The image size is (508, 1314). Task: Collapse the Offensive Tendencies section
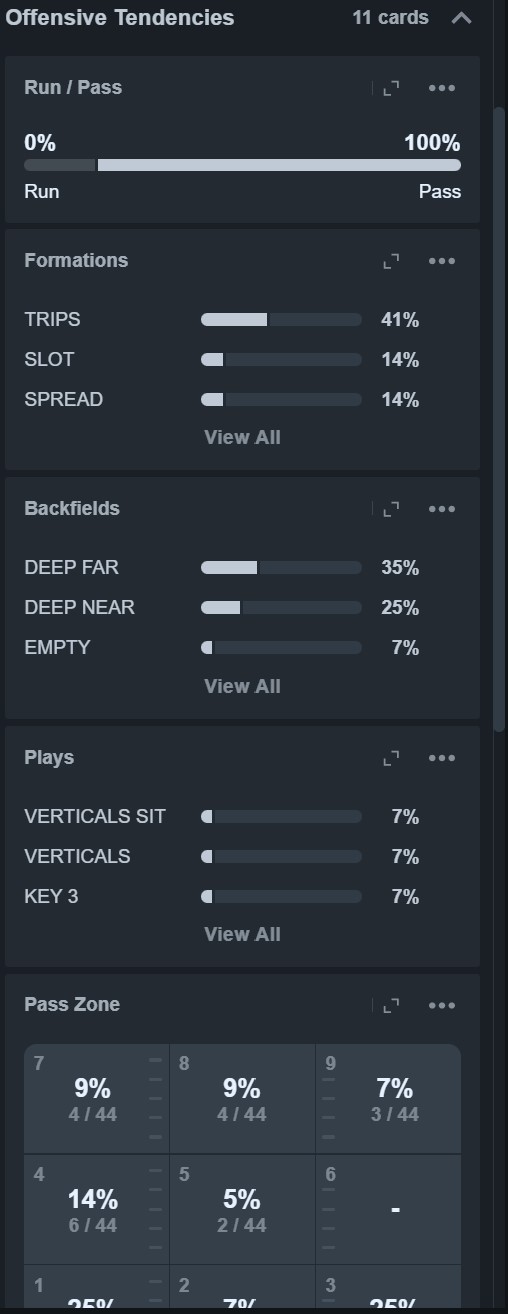[461, 18]
